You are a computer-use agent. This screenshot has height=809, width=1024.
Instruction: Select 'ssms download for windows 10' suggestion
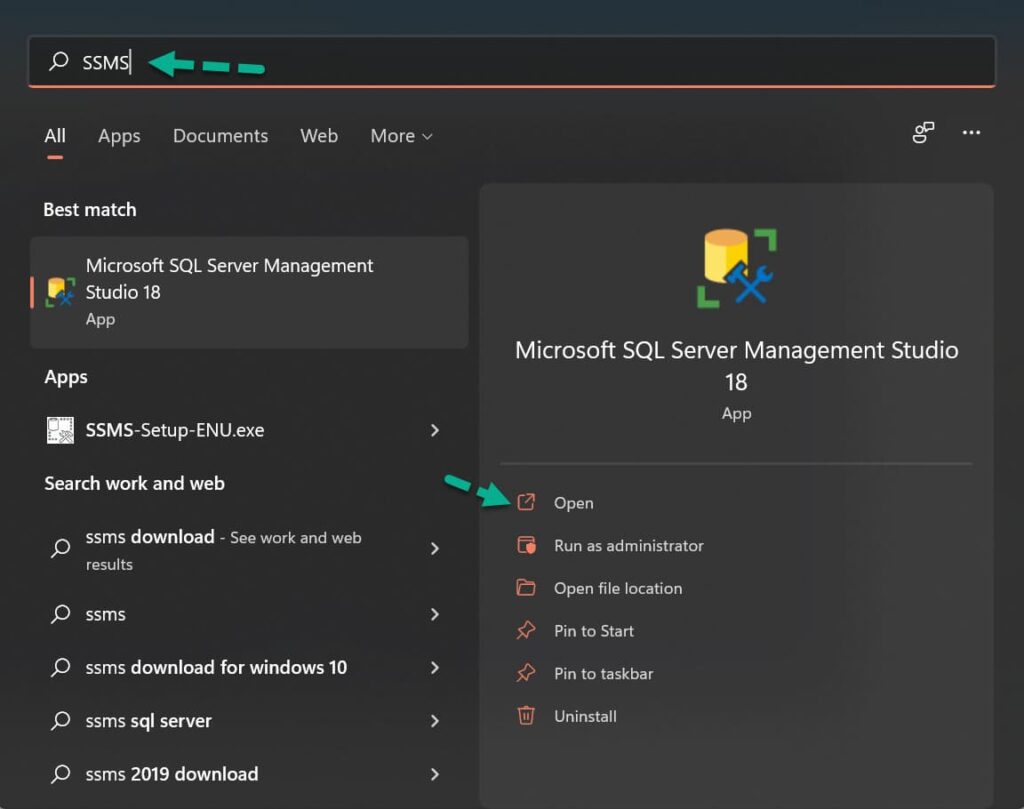tap(216, 667)
